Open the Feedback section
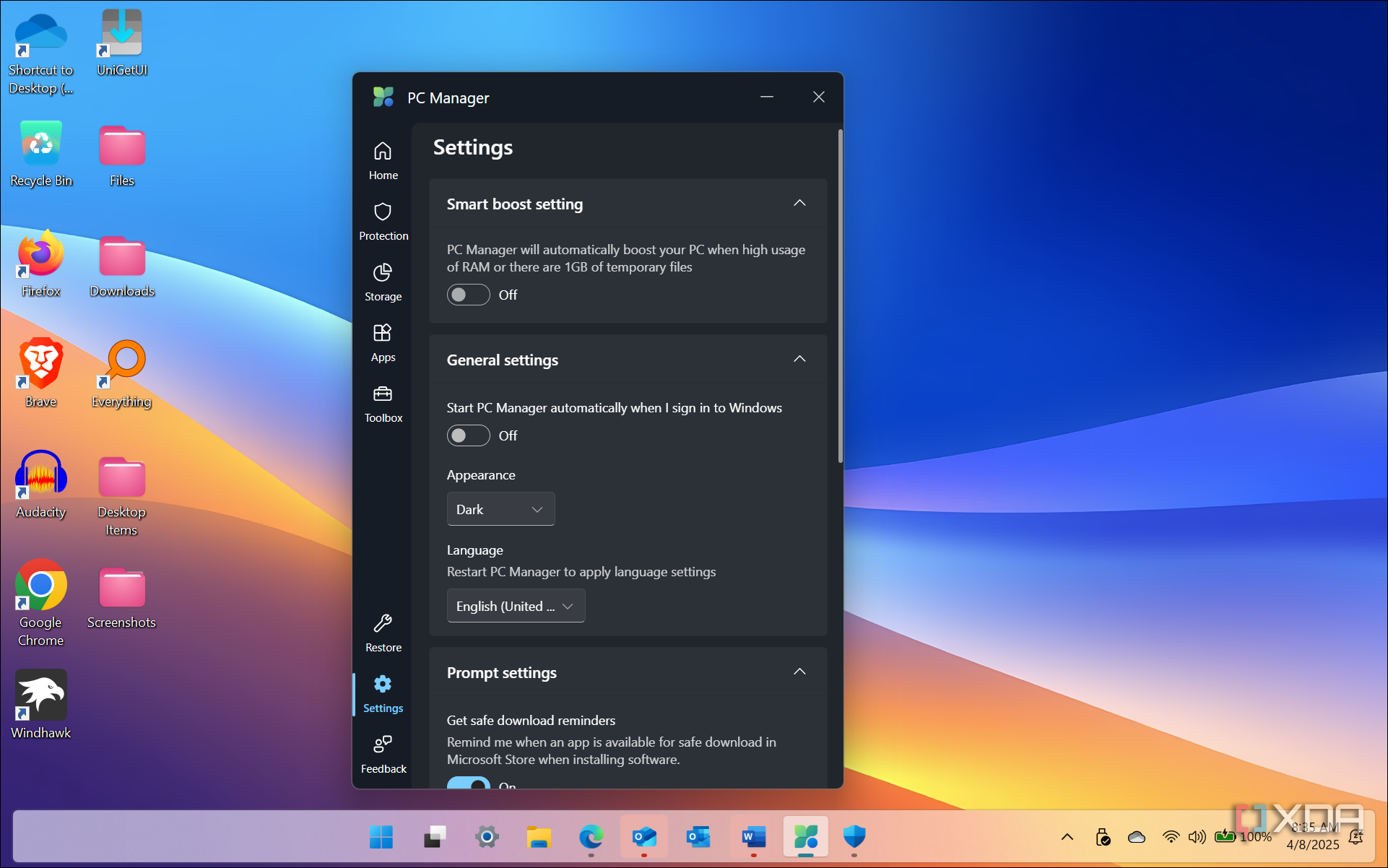The image size is (1388, 868). point(383,755)
